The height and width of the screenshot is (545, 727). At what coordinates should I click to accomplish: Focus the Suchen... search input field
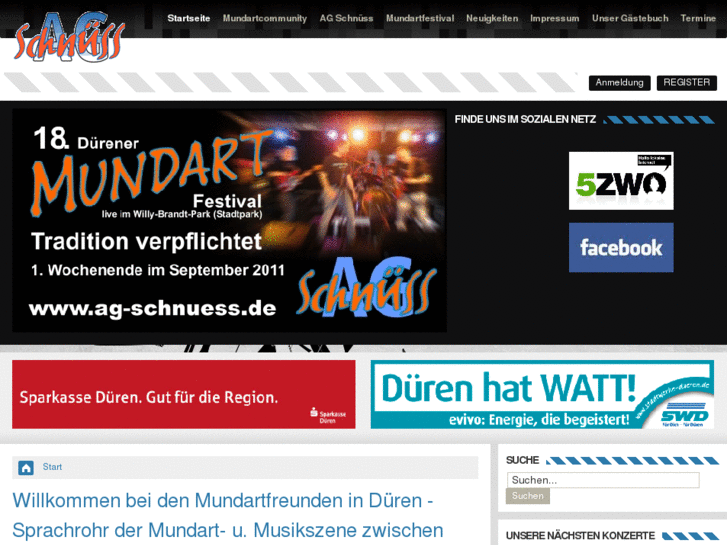(603, 480)
